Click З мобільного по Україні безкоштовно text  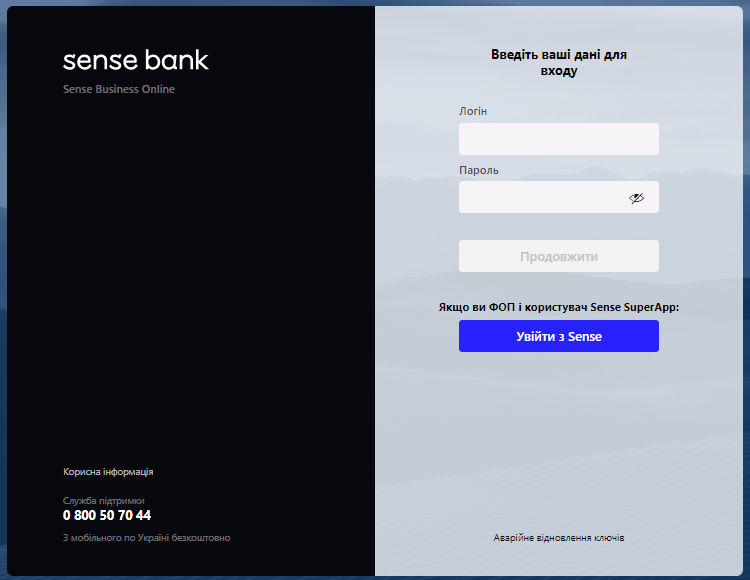146,537
